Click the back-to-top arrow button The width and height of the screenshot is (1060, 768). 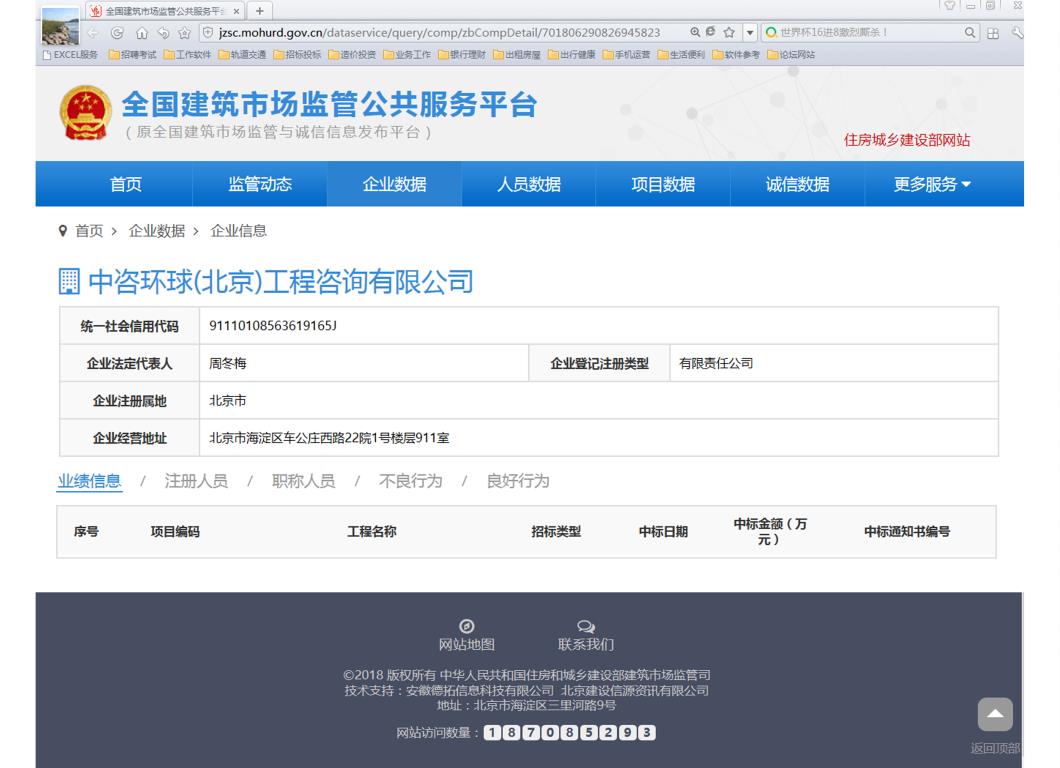click(994, 714)
